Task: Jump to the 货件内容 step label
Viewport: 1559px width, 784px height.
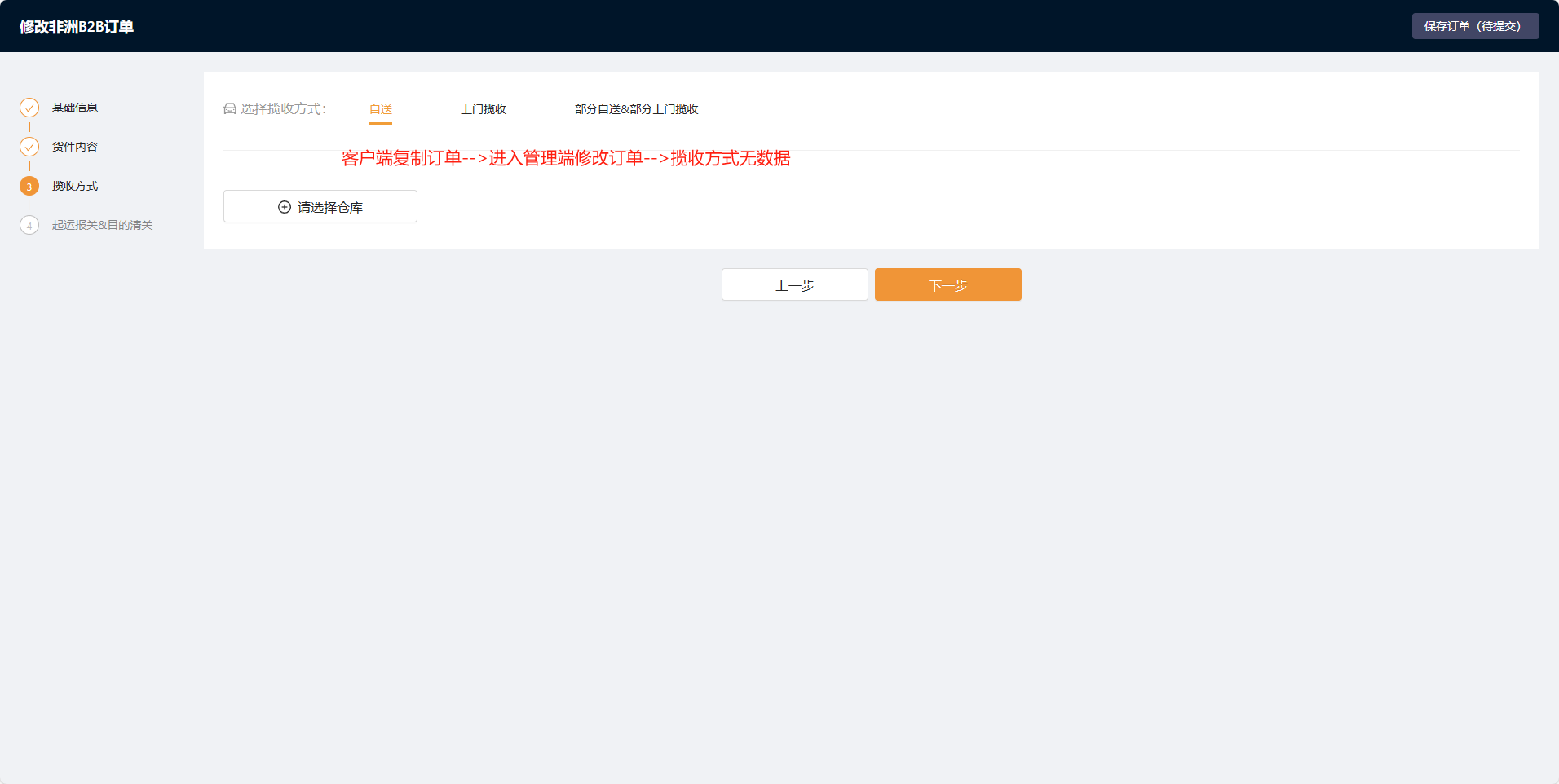Action: [x=75, y=147]
